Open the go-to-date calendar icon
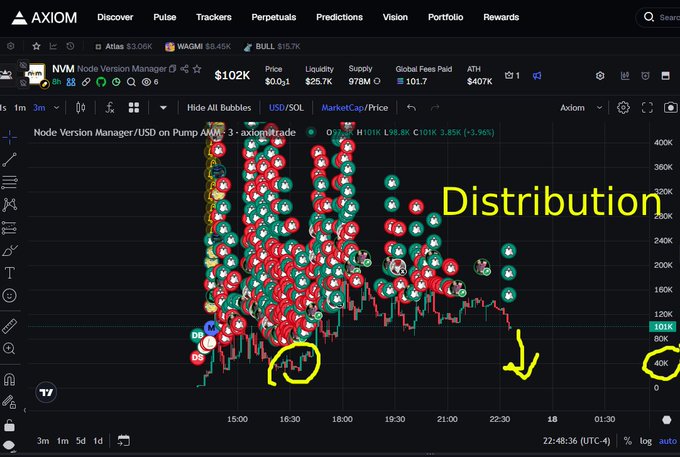The width and height of the screenshot is (680, 457). tap(124, 441)
